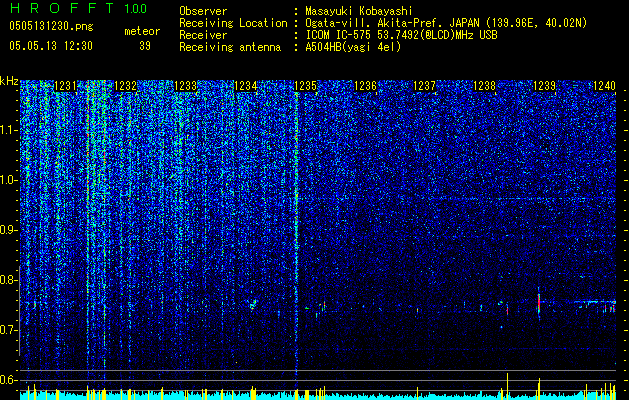Click the 0.6 kHz axis label
Screen dimensions: 629x400
coord(9,380)
